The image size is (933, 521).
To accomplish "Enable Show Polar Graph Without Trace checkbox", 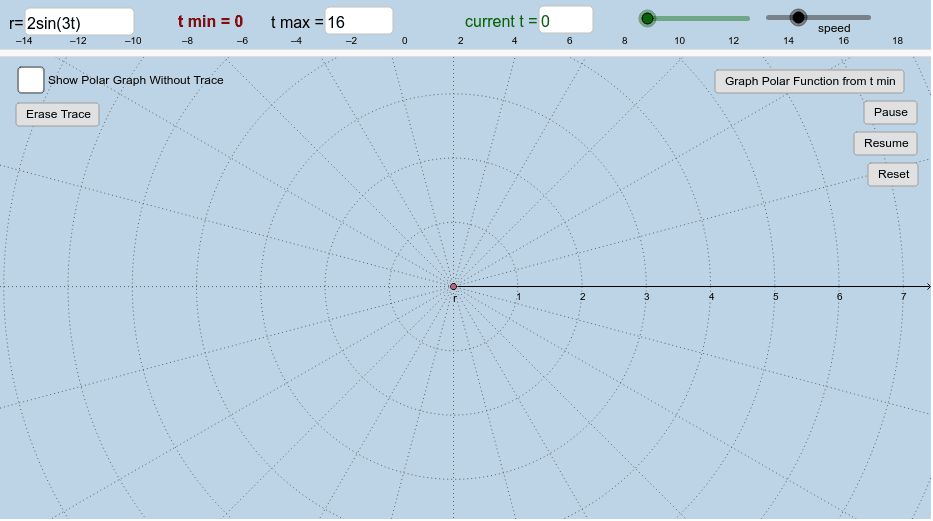I will click(x=31, y=80).
